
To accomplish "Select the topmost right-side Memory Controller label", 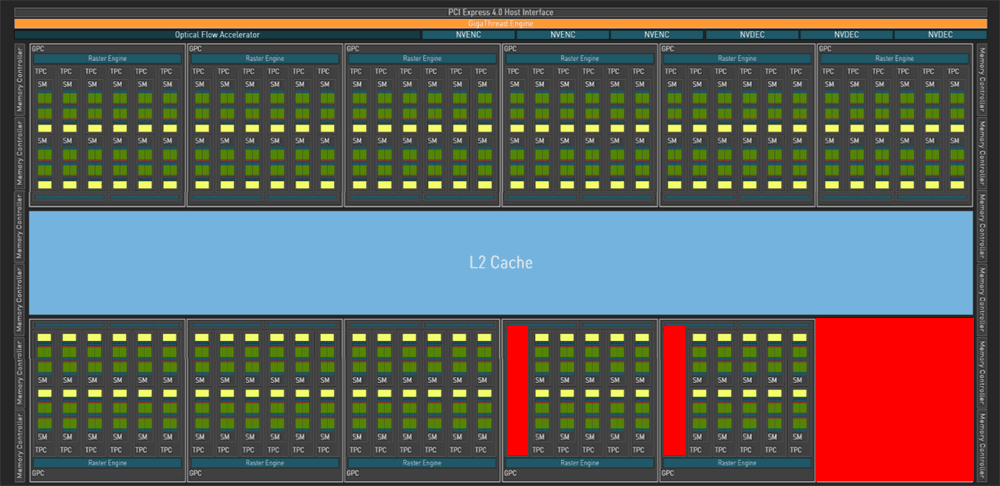I will click(x=982, y=79).
